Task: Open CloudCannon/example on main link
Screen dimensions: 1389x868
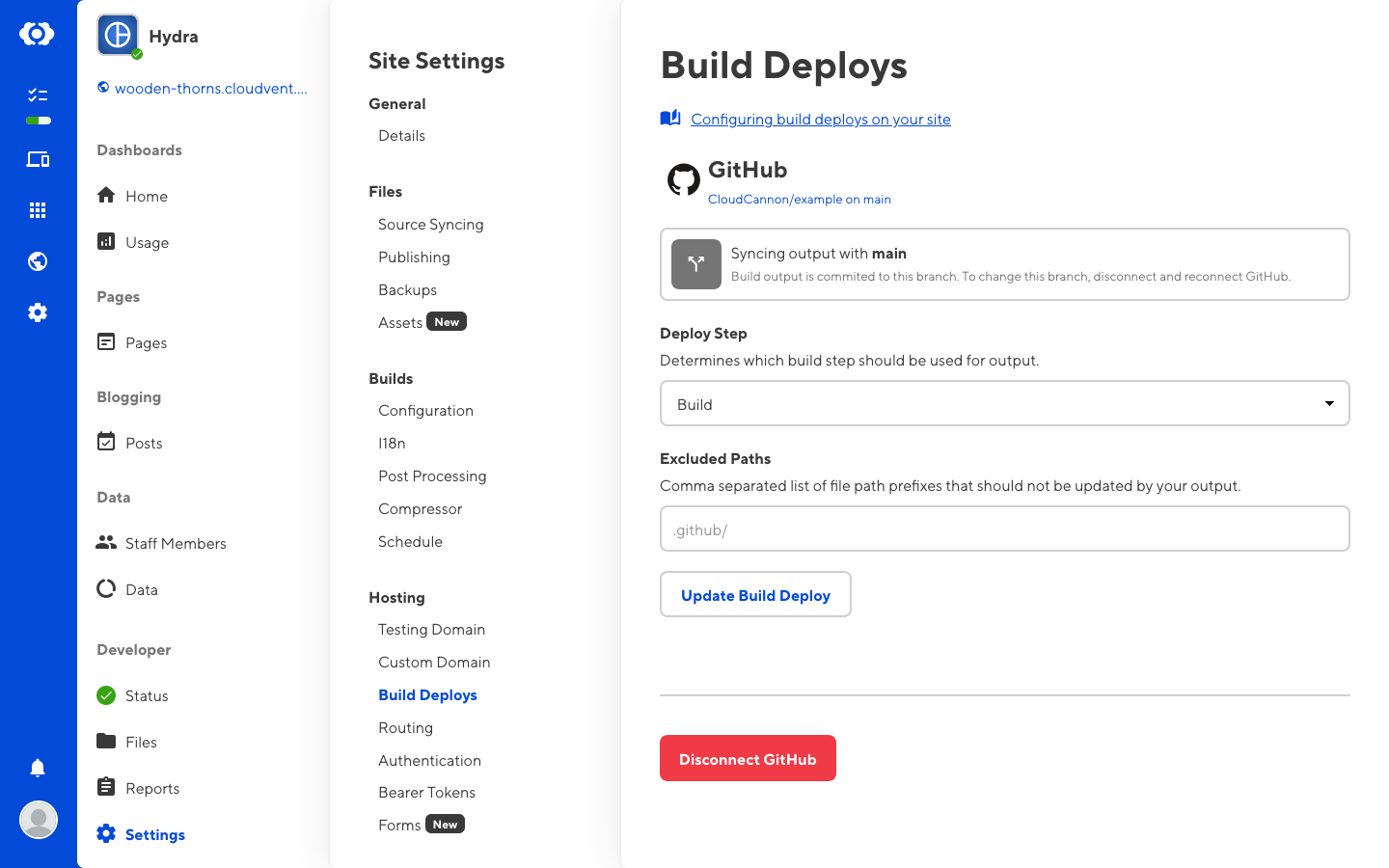Action: [x=800, y=199]
